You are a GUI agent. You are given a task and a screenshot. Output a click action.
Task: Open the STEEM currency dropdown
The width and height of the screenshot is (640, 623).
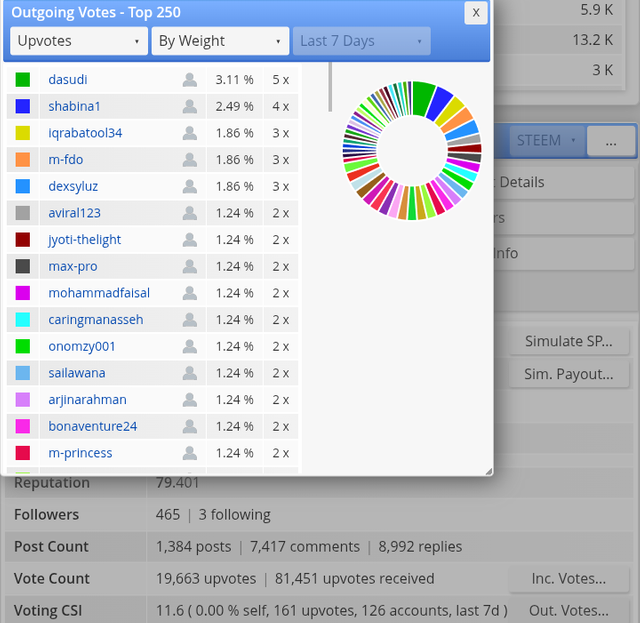tap(546, 140)
